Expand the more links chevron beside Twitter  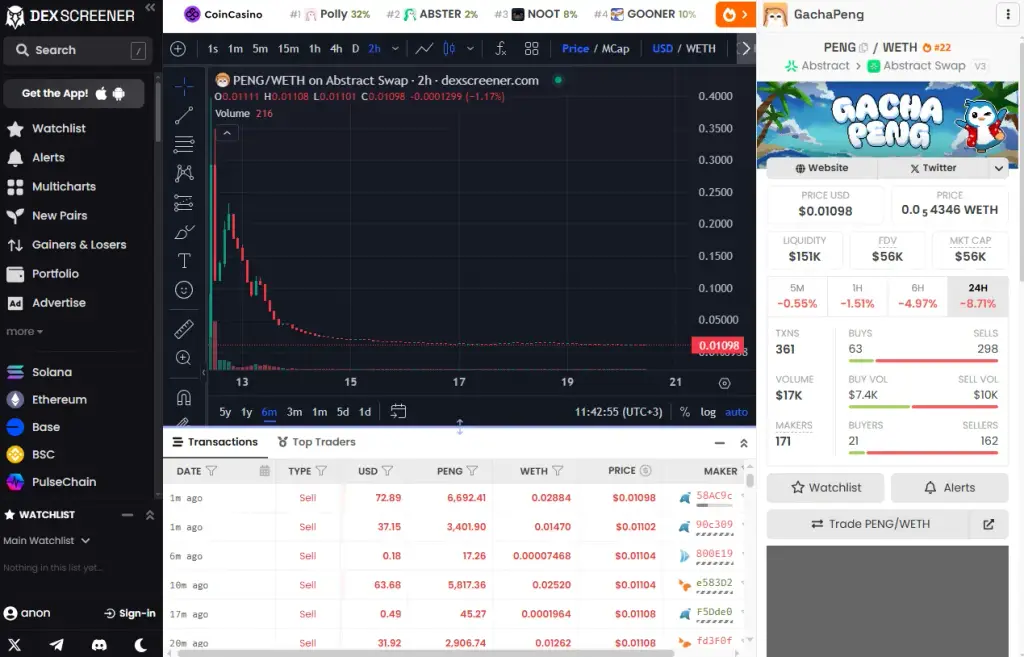point(999,168)
